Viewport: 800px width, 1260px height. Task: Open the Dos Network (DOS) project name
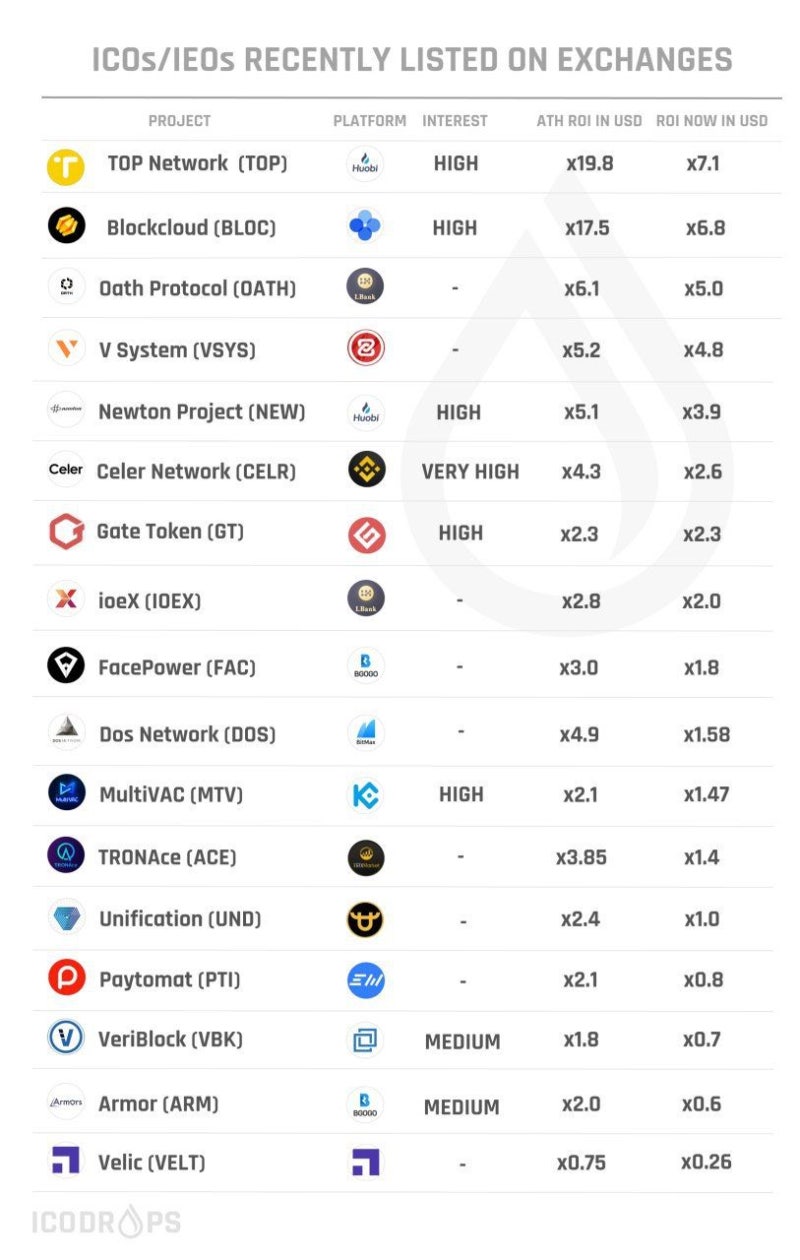(187, 734)
